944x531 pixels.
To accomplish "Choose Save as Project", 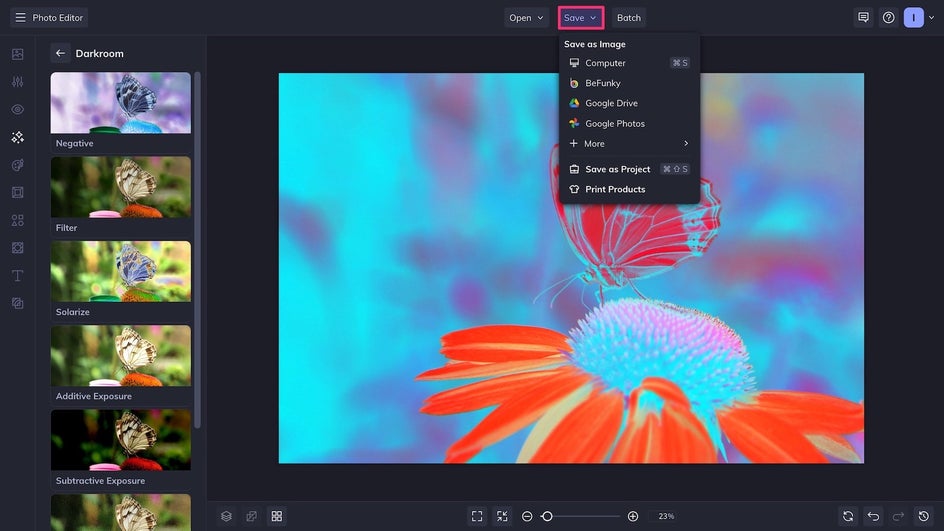I will point(629,169).
